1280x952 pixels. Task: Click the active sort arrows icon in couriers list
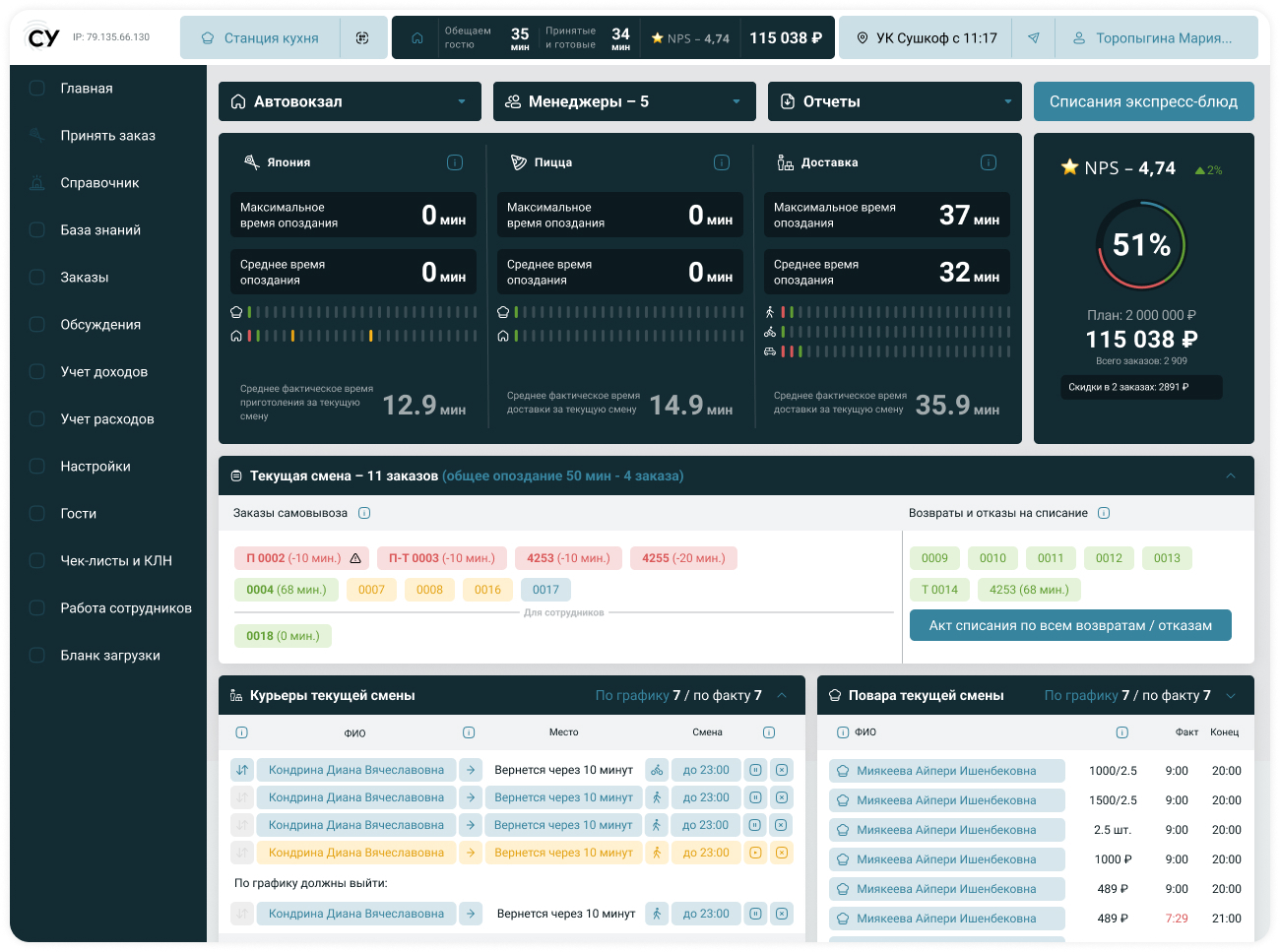242,770
